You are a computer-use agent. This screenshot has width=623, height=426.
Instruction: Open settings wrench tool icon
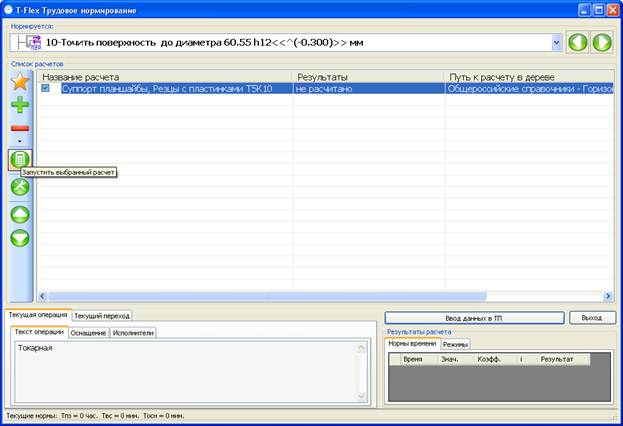20,187
